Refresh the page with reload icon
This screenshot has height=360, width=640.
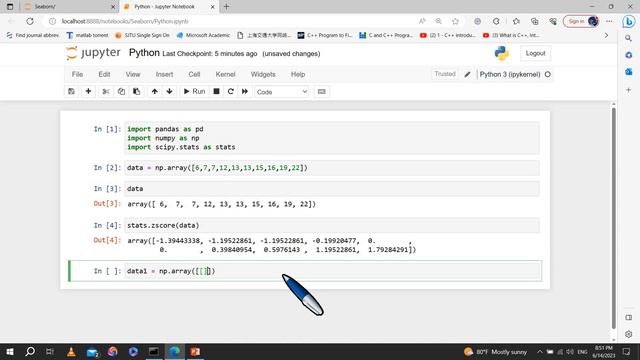30,21
